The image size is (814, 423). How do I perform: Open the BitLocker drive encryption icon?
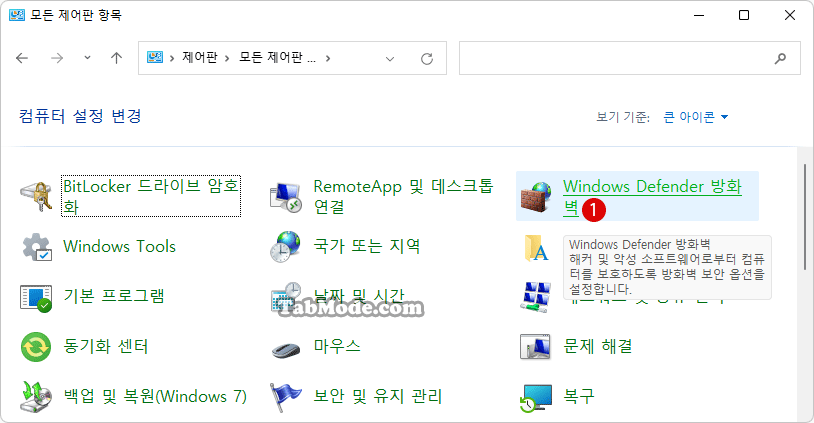pyautogui.click(x=36, y=197)
